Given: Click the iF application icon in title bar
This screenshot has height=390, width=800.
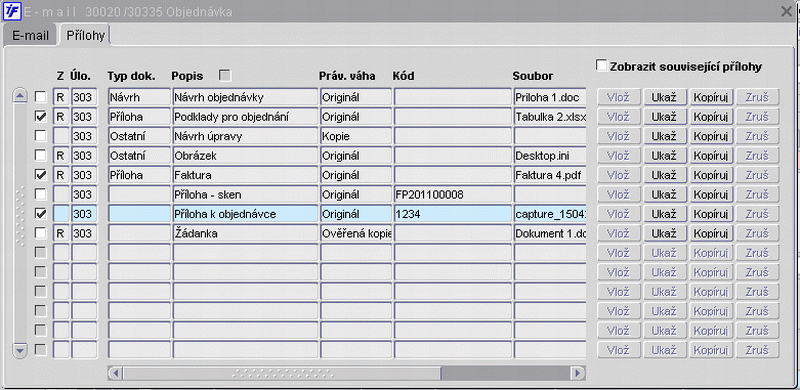Looking at the screenshot, I should (x=12, y=11).
